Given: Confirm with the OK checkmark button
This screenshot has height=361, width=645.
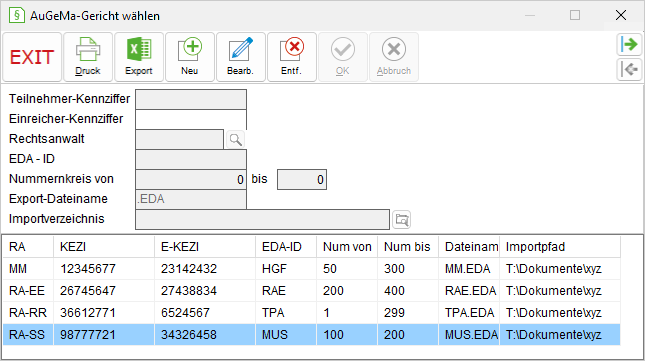Looking at the screenshot, I should point(343,57).
